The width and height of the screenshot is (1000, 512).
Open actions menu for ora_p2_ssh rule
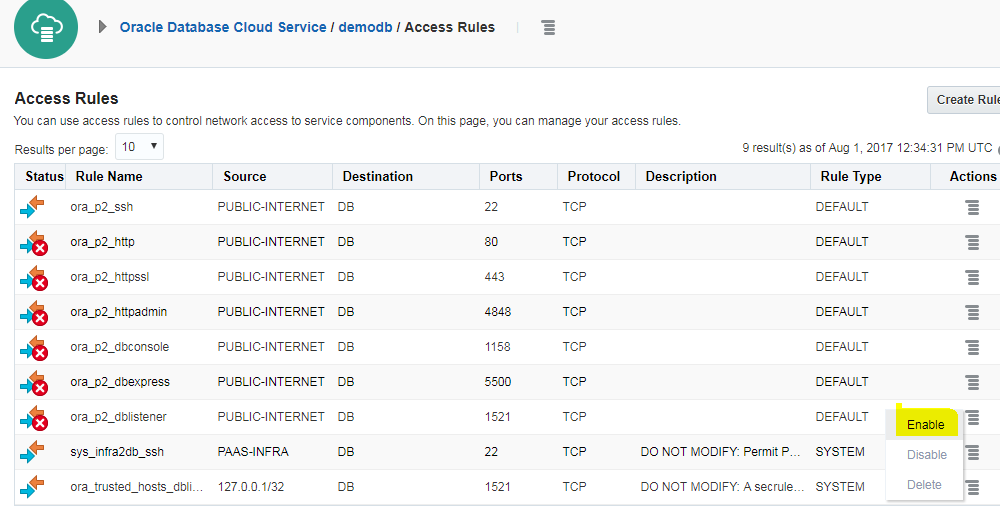[971, 207]
